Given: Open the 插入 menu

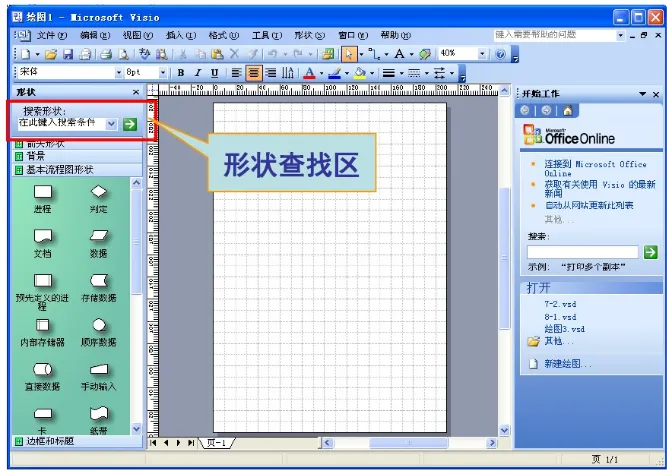Looking at the screenshot, I should click(181, 35).
